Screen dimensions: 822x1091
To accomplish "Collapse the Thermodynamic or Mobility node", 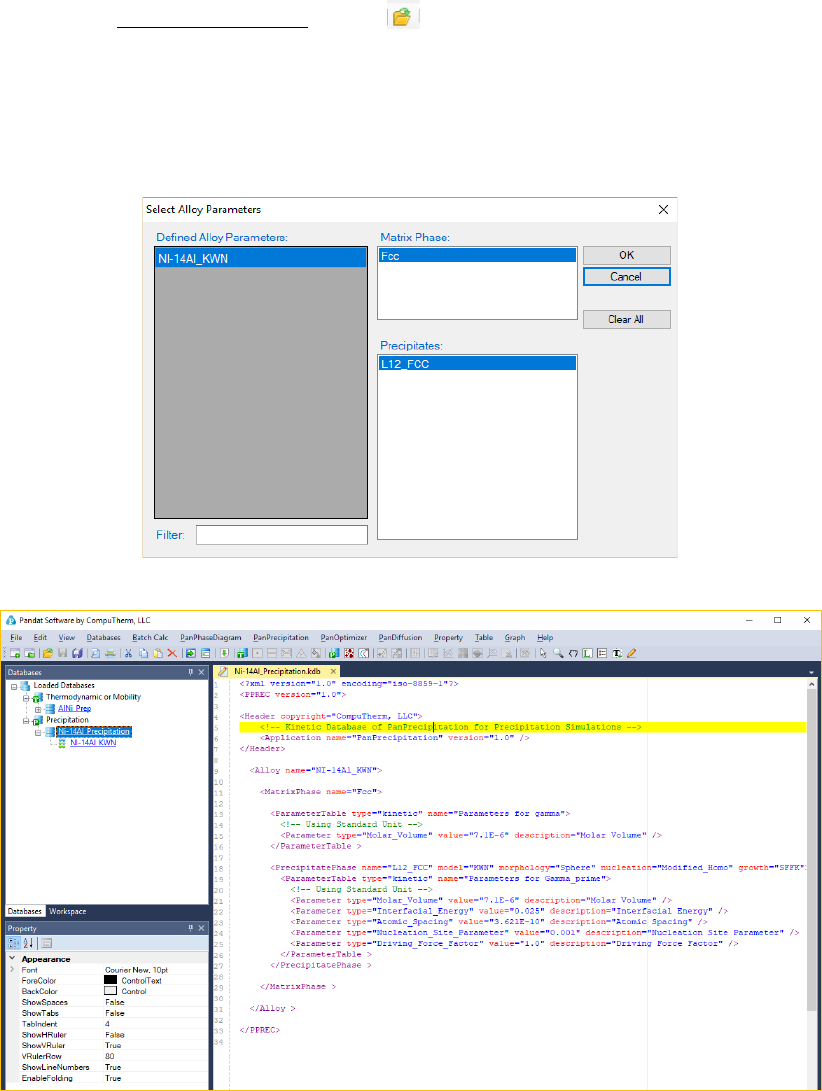I will [x=26, y=698].
